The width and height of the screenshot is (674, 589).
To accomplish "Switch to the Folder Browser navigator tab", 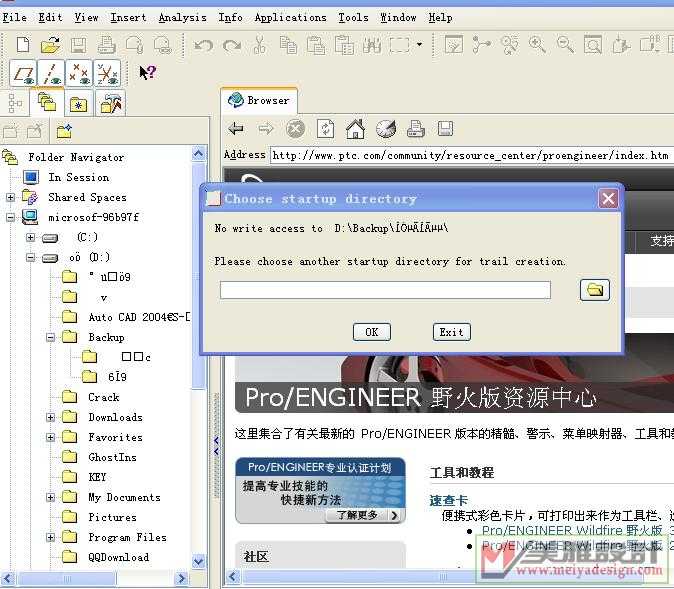I will point(47,102).
